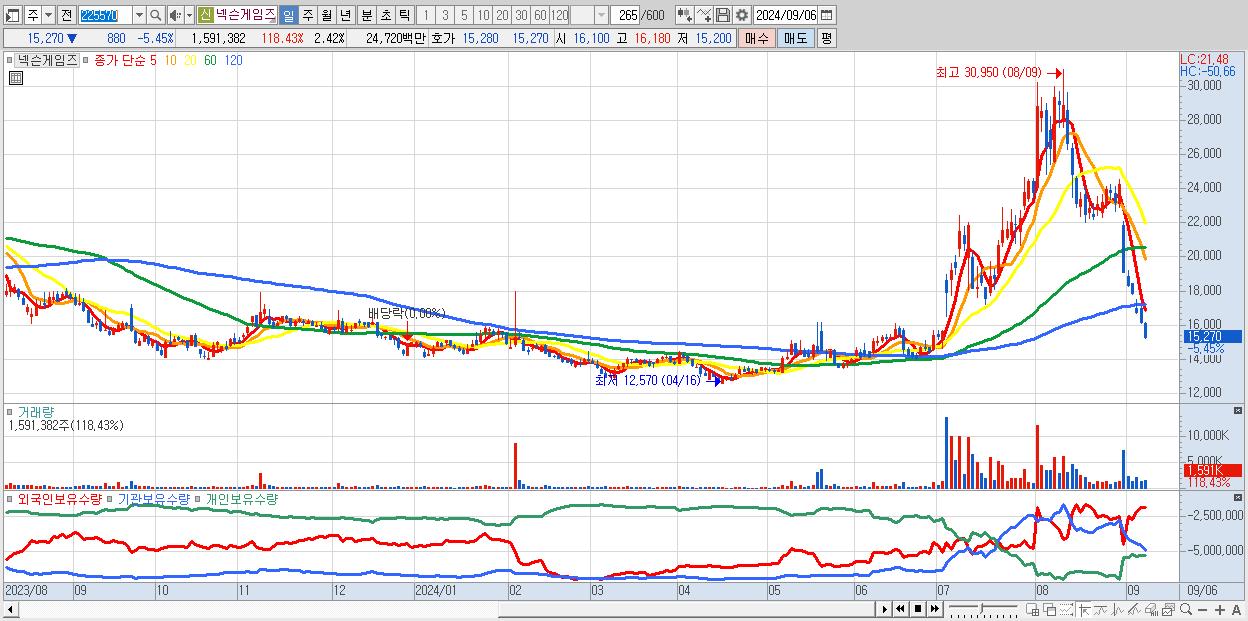Click the green 신 badge icon
Viewport: 1248px width, 621px height.
[205, 15]
